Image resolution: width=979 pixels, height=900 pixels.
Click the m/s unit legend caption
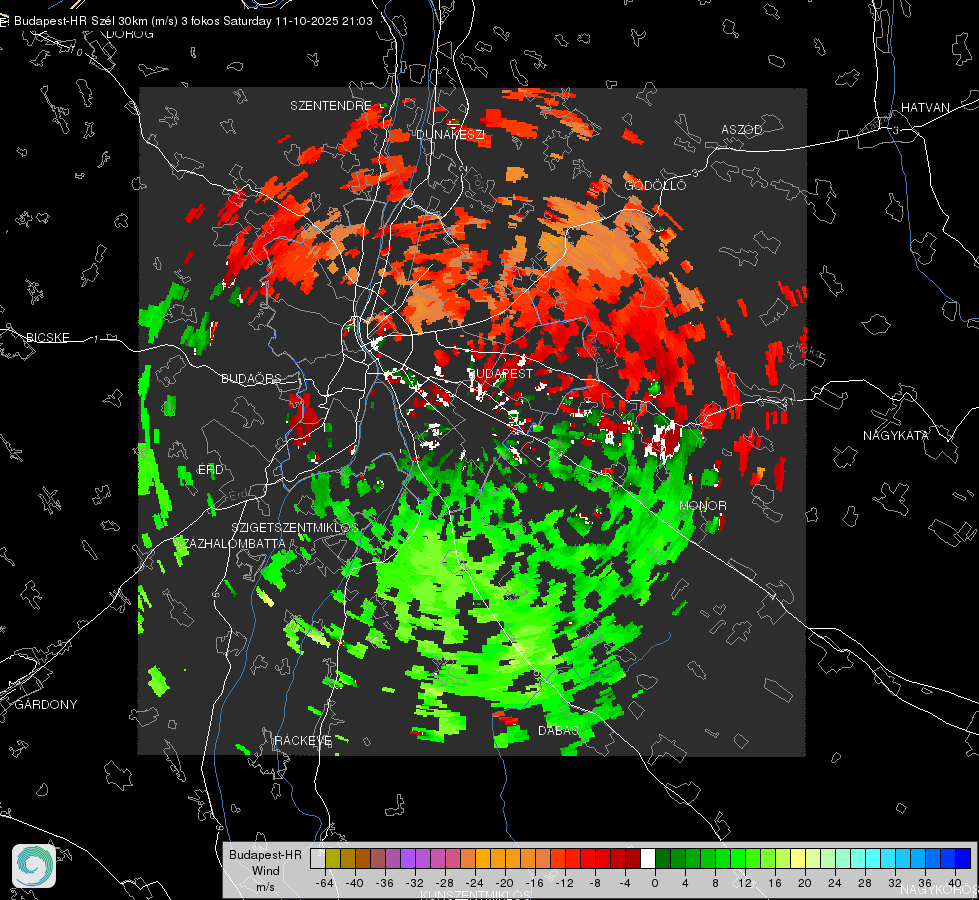(x=265, y=886)
